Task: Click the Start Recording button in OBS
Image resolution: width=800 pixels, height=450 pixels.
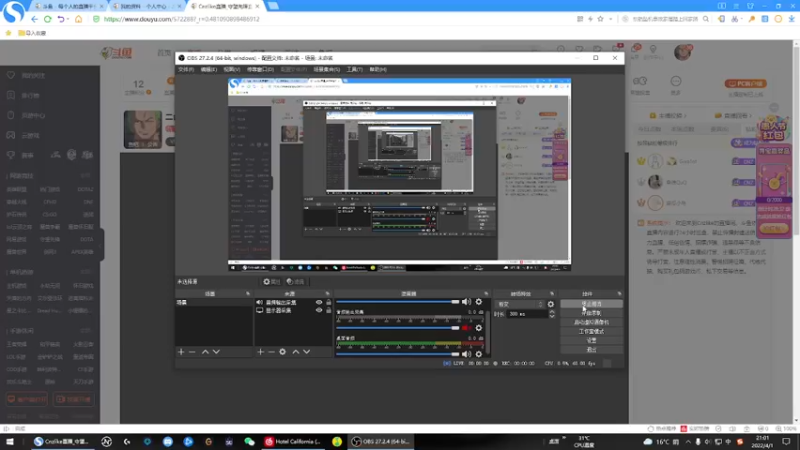Action: point(591,313)
